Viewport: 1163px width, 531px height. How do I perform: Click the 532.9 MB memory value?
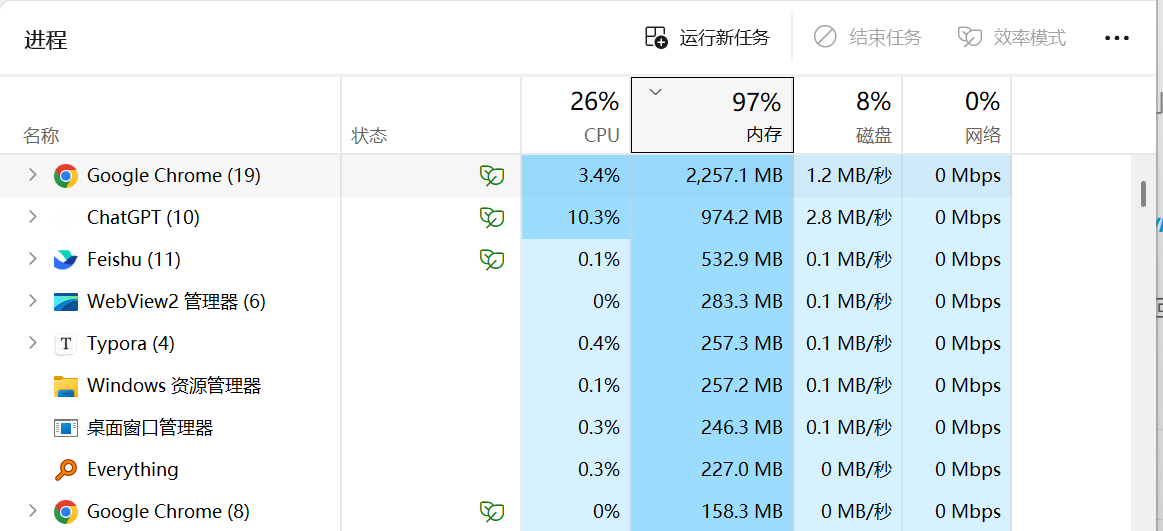click(742, 260)
